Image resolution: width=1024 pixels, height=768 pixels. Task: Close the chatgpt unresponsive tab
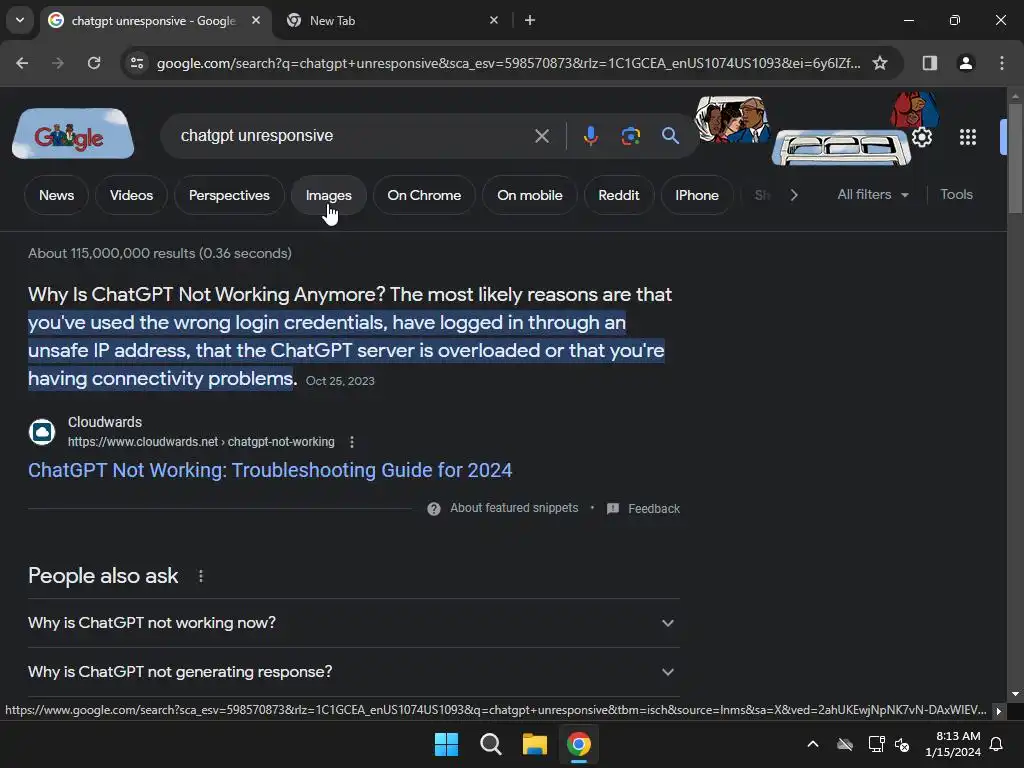(x=256, y=20)
